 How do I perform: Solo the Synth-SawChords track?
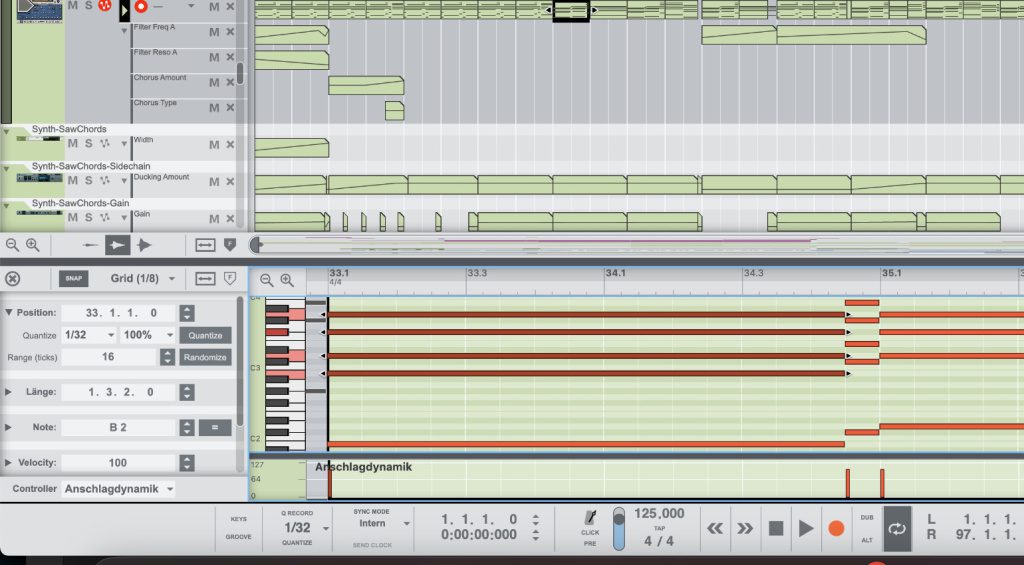[x=89, y=144]
